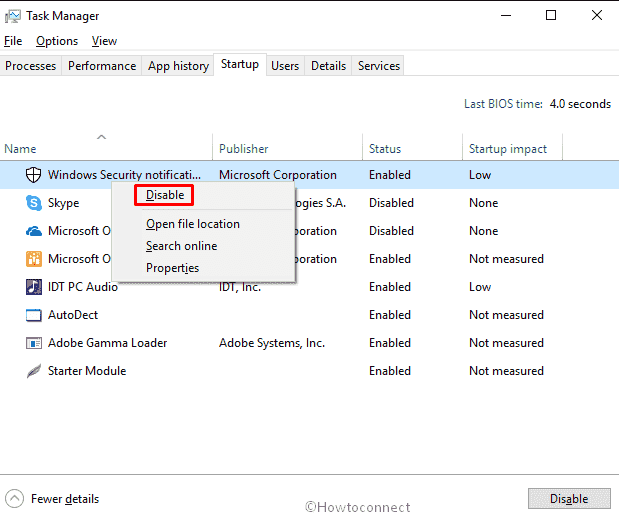The height and width of the screenshot is (519, 619).
Task: Select the AutoDect startup entry
Action: tap(310, 315)
